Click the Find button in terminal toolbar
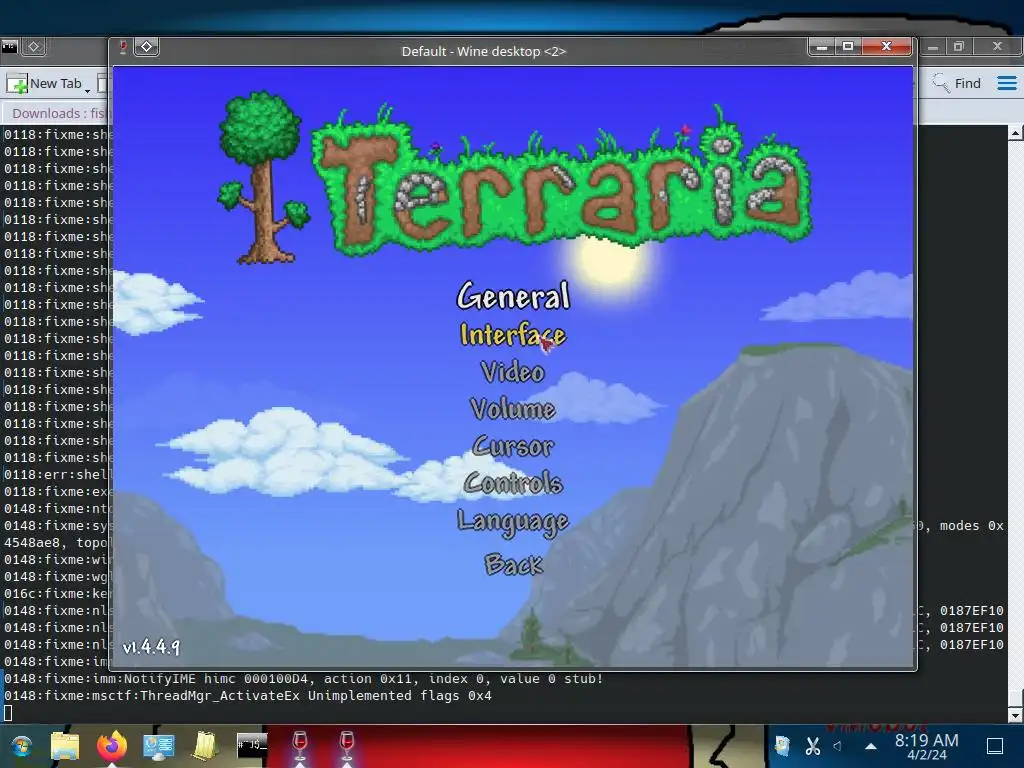 957,84
